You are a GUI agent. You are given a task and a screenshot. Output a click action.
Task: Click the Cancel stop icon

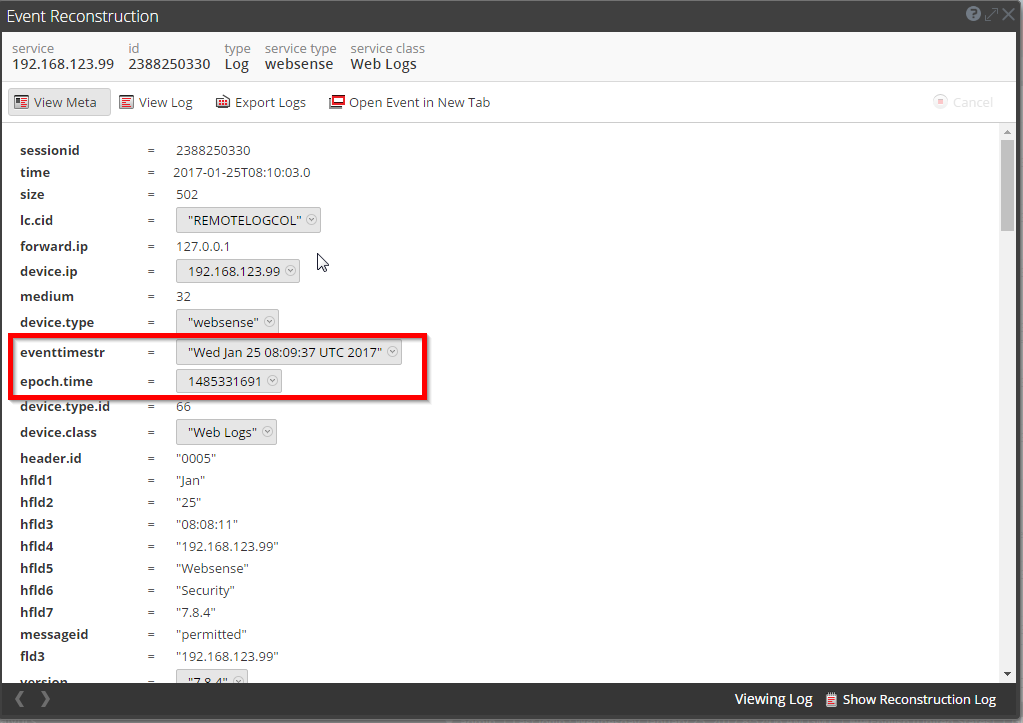(940, 102)
